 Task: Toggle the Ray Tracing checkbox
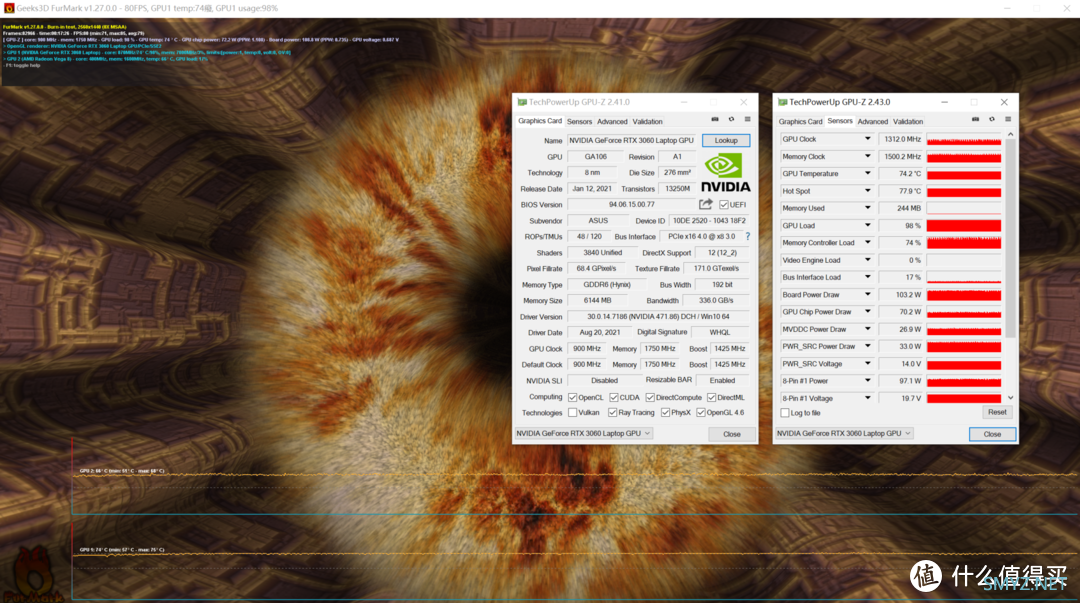612,413
